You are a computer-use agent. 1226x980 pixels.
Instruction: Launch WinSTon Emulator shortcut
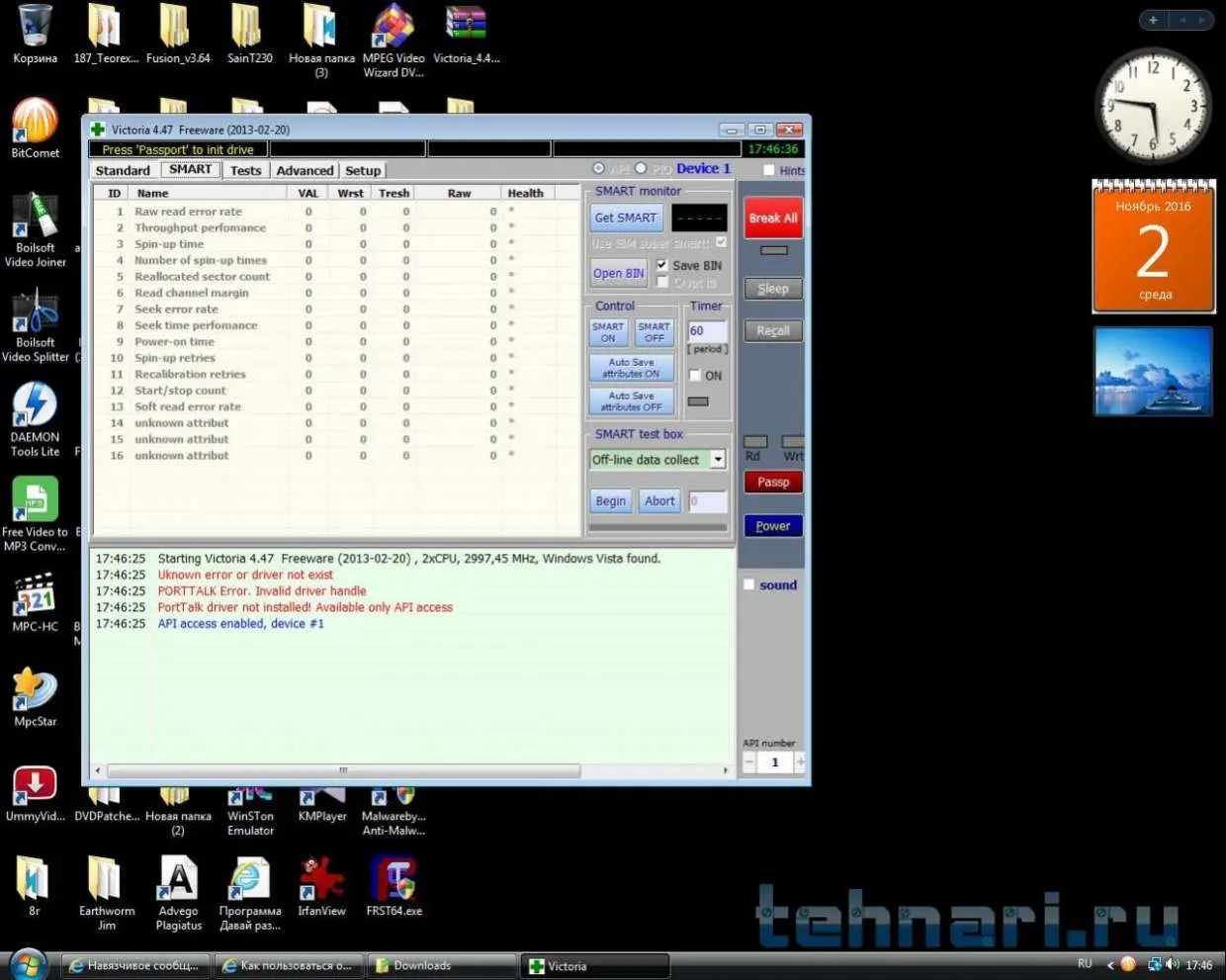point(250,813)
